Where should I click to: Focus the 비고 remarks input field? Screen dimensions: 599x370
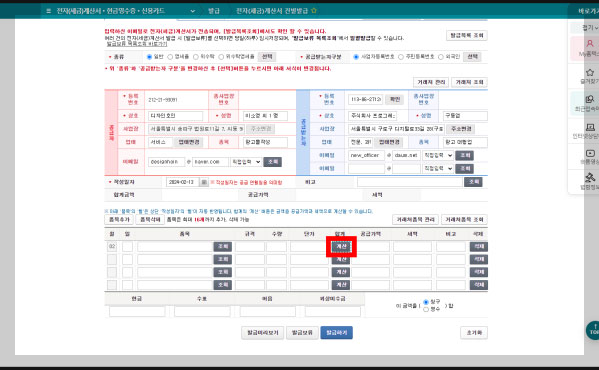410,182
